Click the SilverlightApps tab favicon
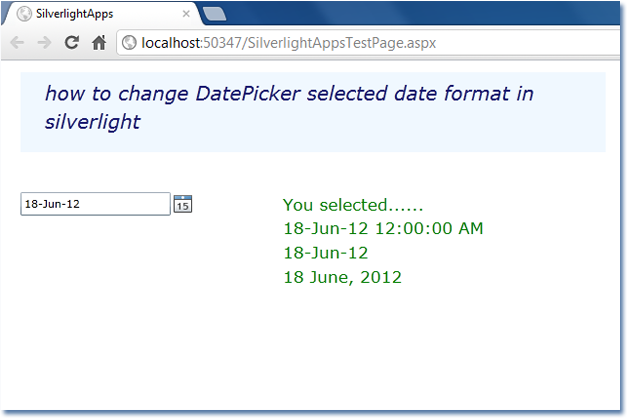 click(24, 14)
